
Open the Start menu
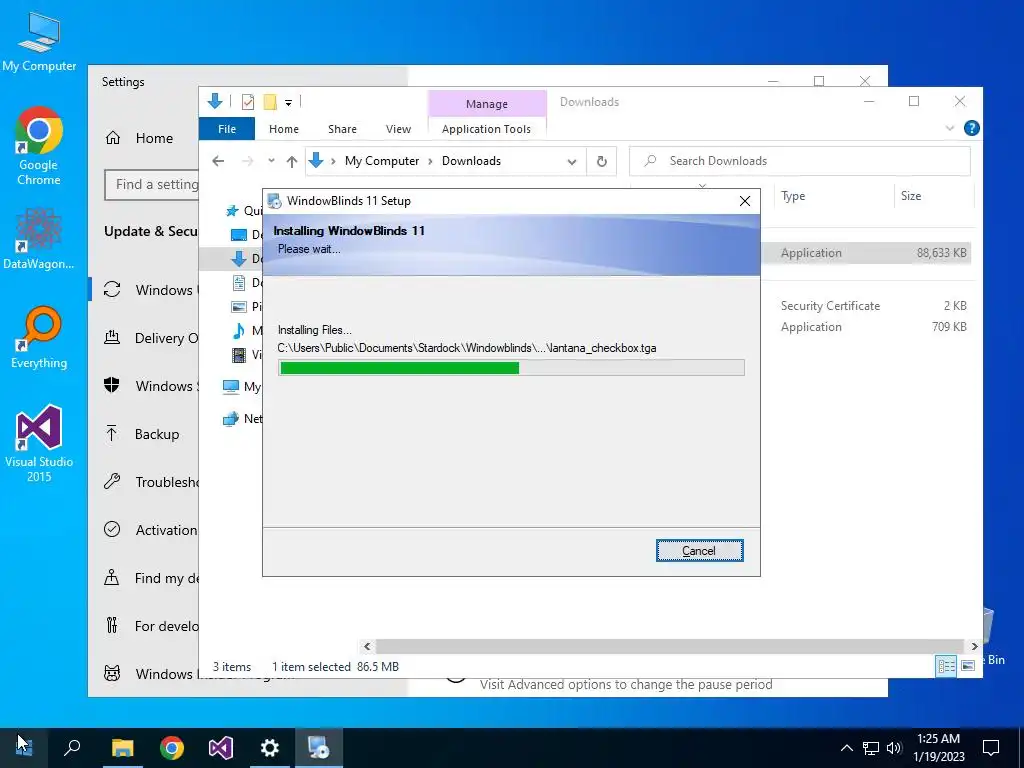coord(24,748)
